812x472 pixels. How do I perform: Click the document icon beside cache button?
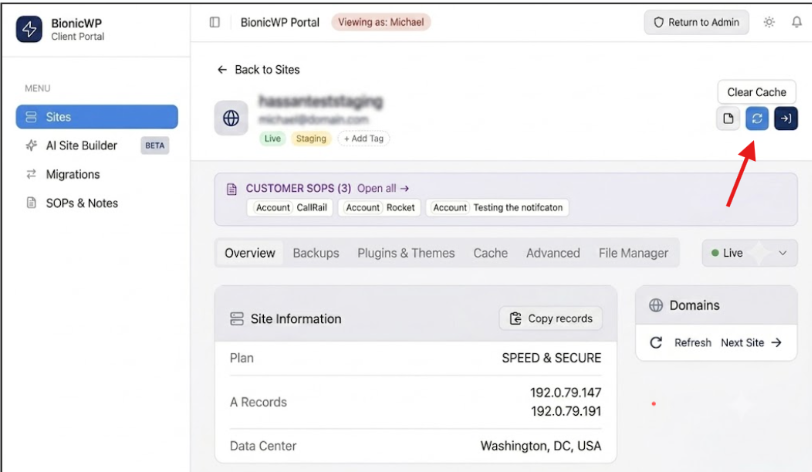point(728,119)
